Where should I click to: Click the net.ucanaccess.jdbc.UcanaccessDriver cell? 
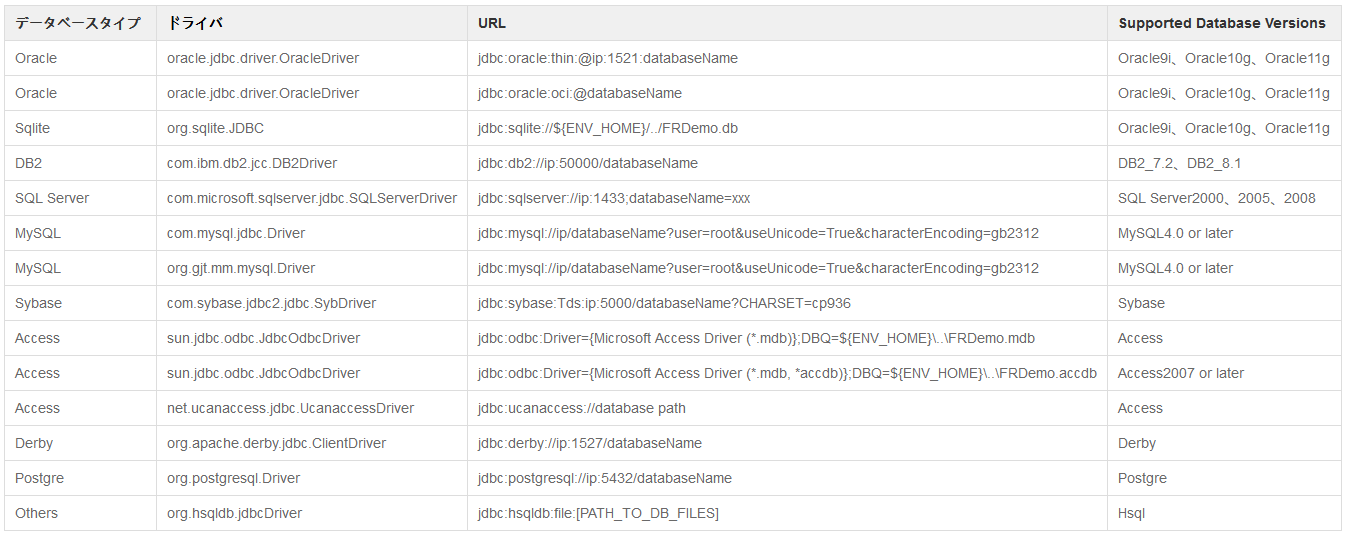coord(311,408)
